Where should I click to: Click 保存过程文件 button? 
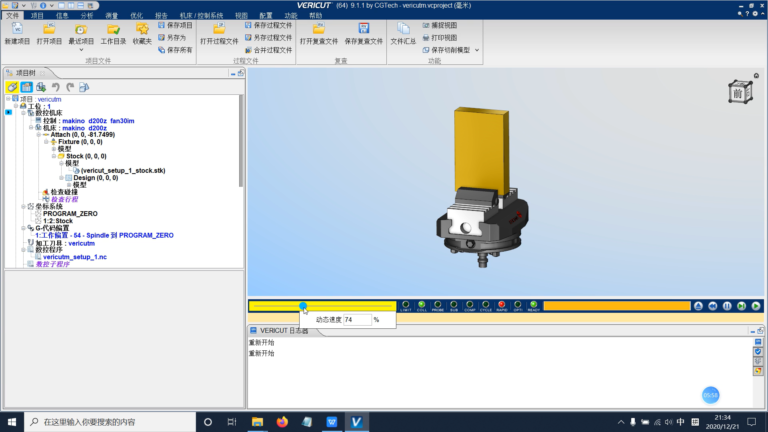(268, 25)
